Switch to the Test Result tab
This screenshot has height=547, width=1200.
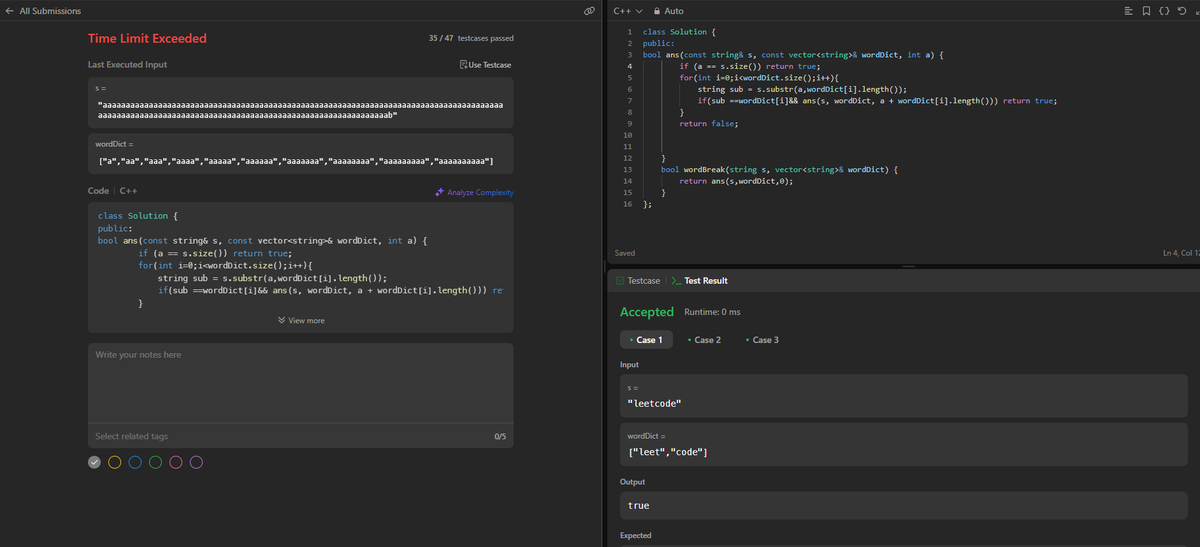pyautogui.click(x=699, y=281)
